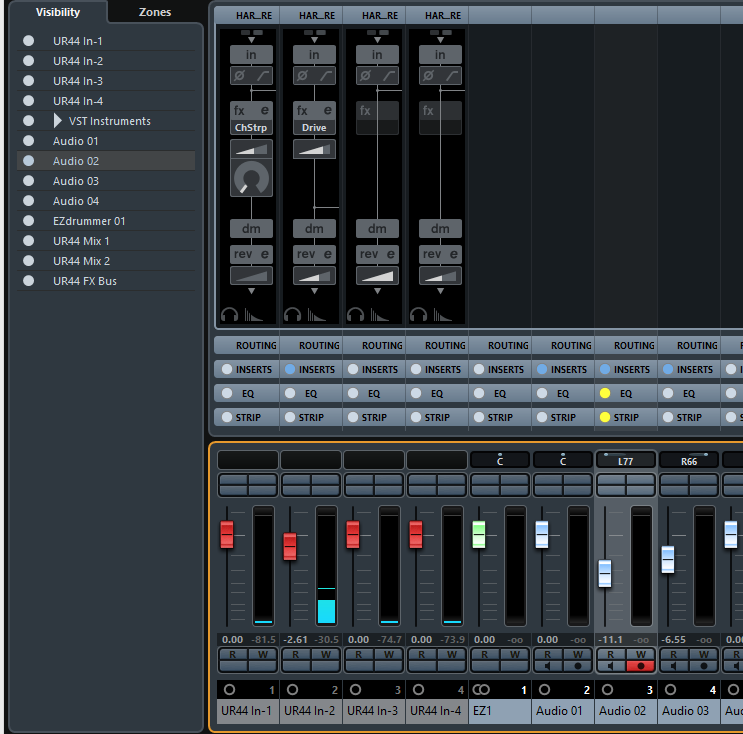743x734 pixels.
Task: Enable monitor speaker on Audio 03 channel
Action: (674, 666)
